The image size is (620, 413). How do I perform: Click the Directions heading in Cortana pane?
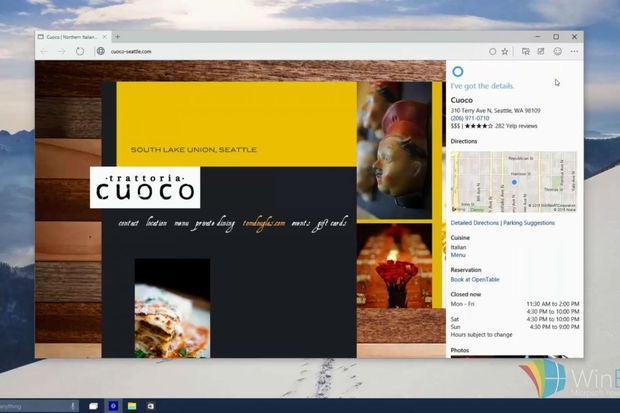464,141
